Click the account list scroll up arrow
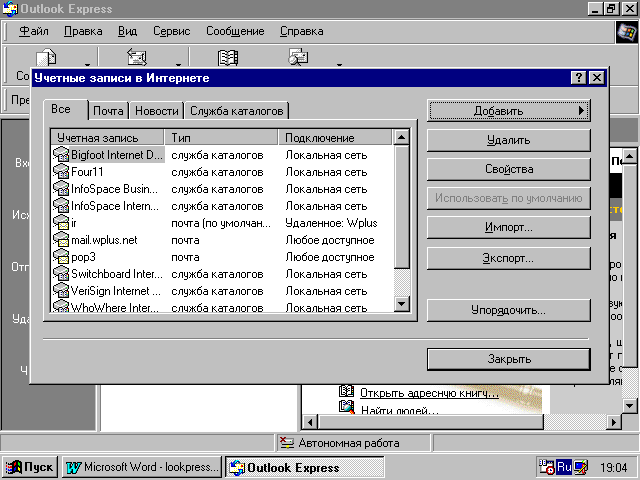Screen dimensions: 640x480 tap(401, 138)
